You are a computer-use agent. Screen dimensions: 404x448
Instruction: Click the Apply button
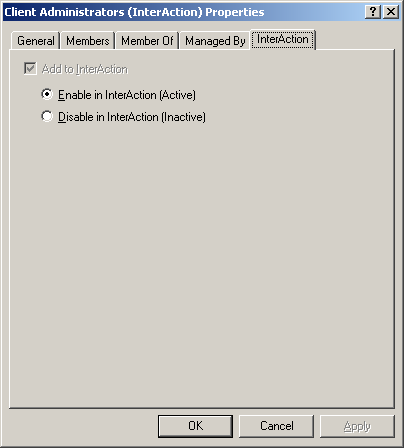357,426
